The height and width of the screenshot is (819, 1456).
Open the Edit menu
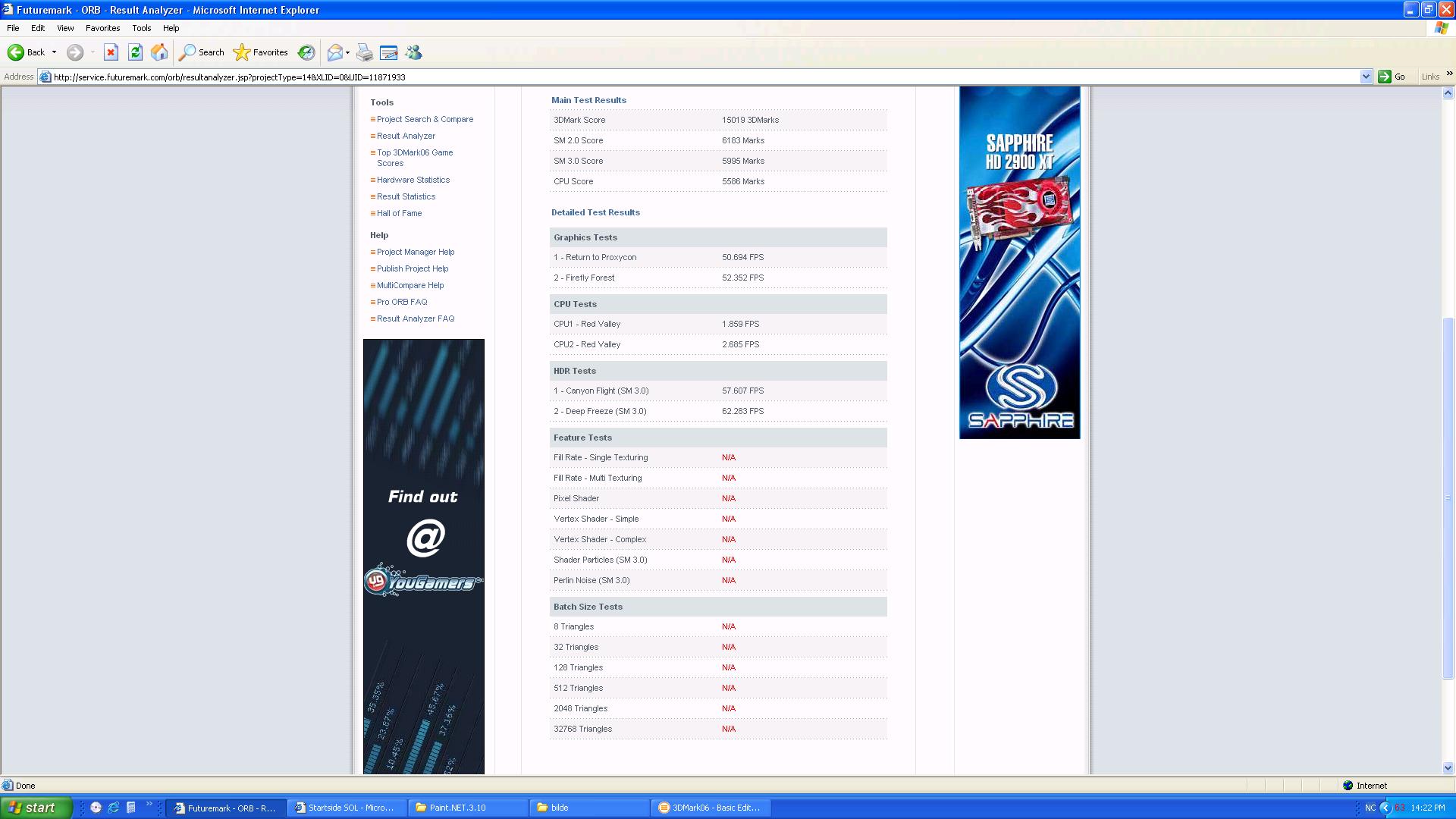[x=38, y=28]
